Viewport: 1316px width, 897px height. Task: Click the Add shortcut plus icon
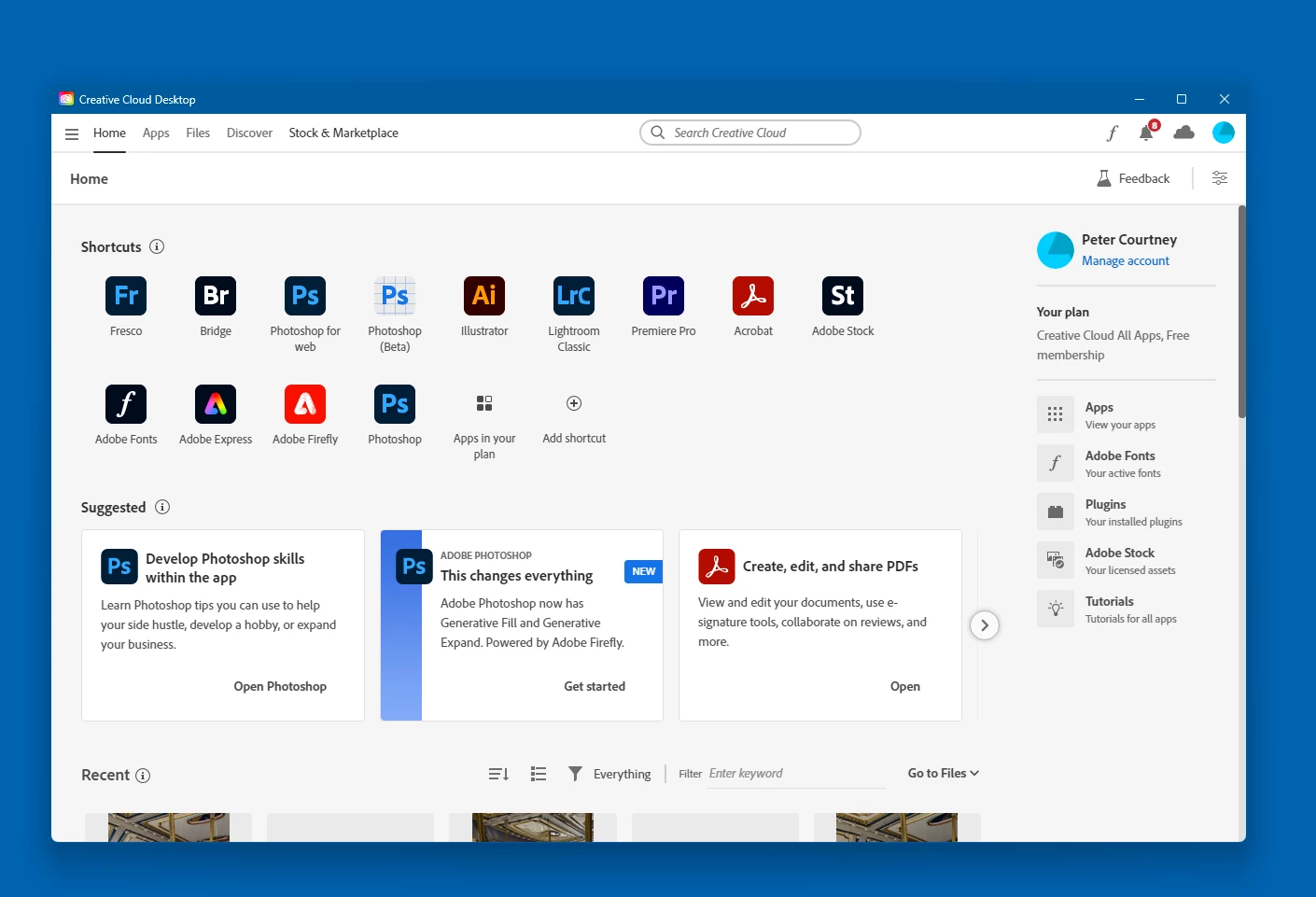click(x=574, y=403)
